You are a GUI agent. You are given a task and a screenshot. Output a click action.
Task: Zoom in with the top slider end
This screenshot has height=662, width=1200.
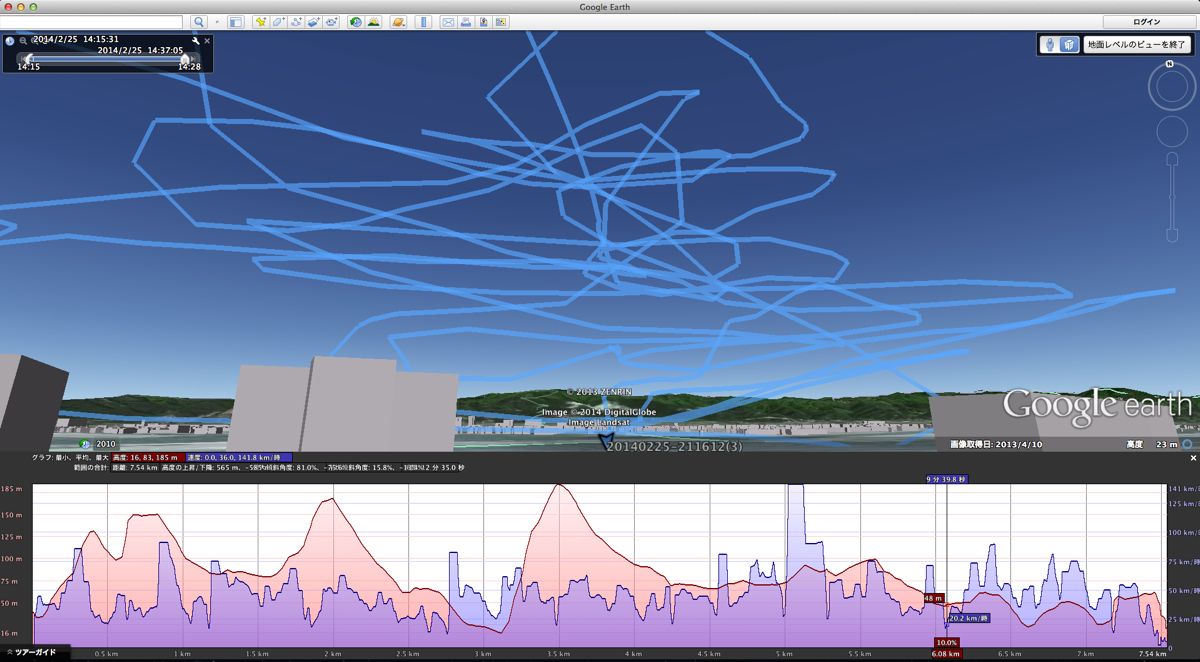pos(1172,160)
